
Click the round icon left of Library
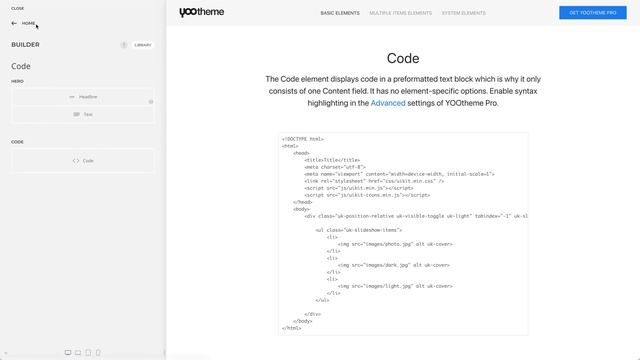[x=124, y=45]
